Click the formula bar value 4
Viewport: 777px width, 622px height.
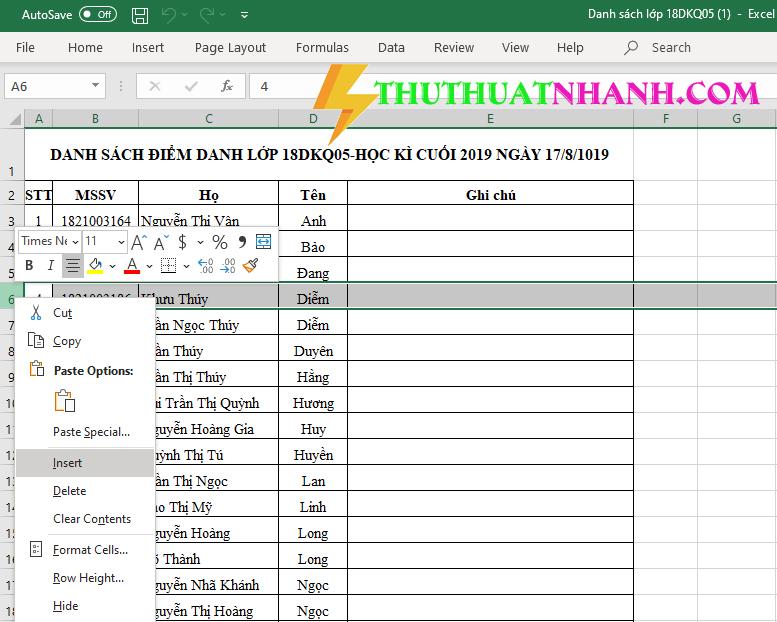point(264,87)
